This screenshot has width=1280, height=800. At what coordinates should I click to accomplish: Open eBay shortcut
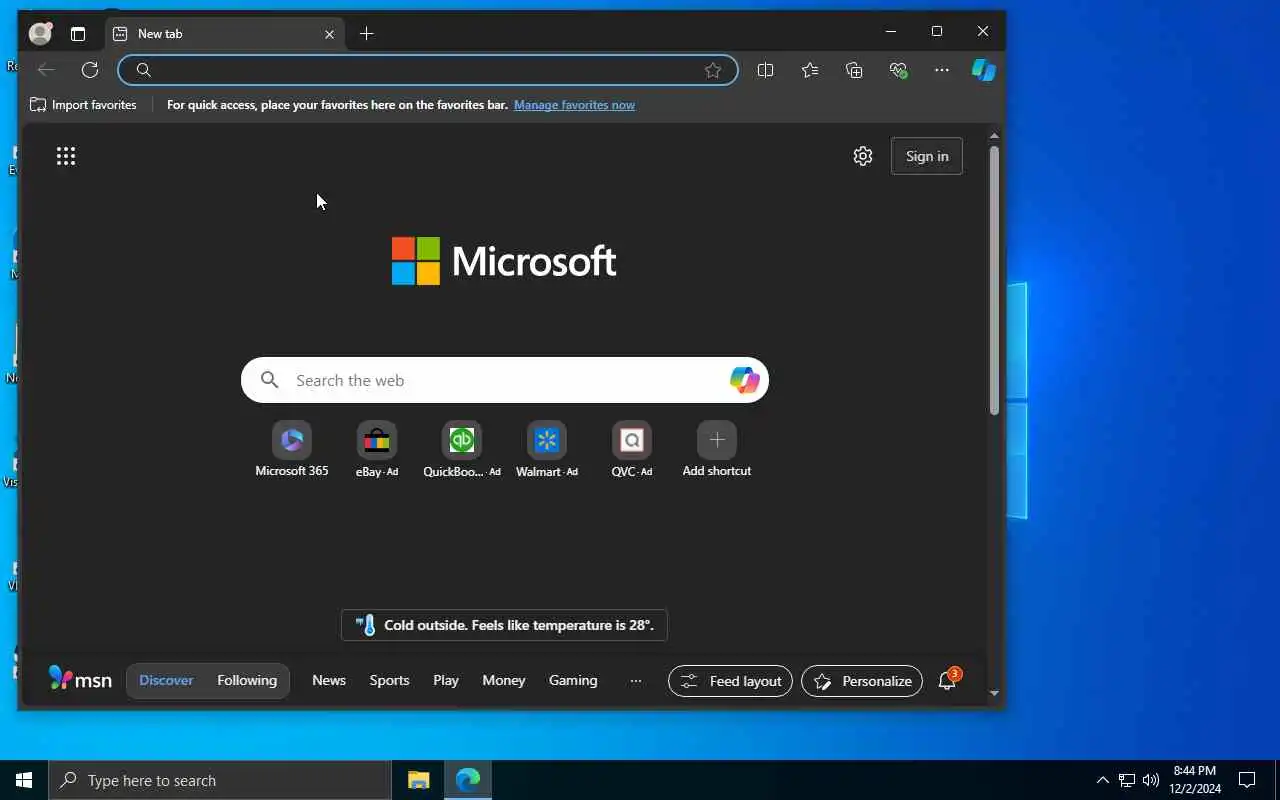377,449
